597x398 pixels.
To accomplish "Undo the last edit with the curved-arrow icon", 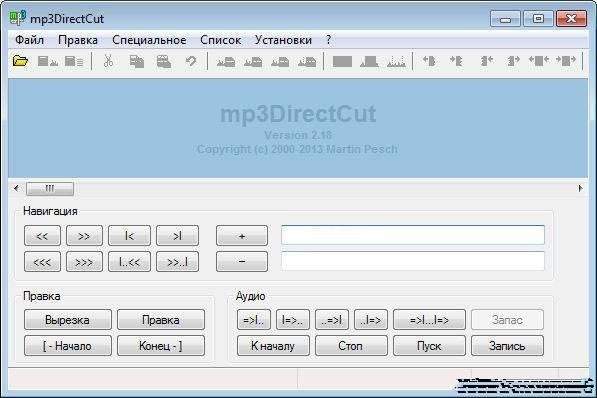I will coord(191,61).
